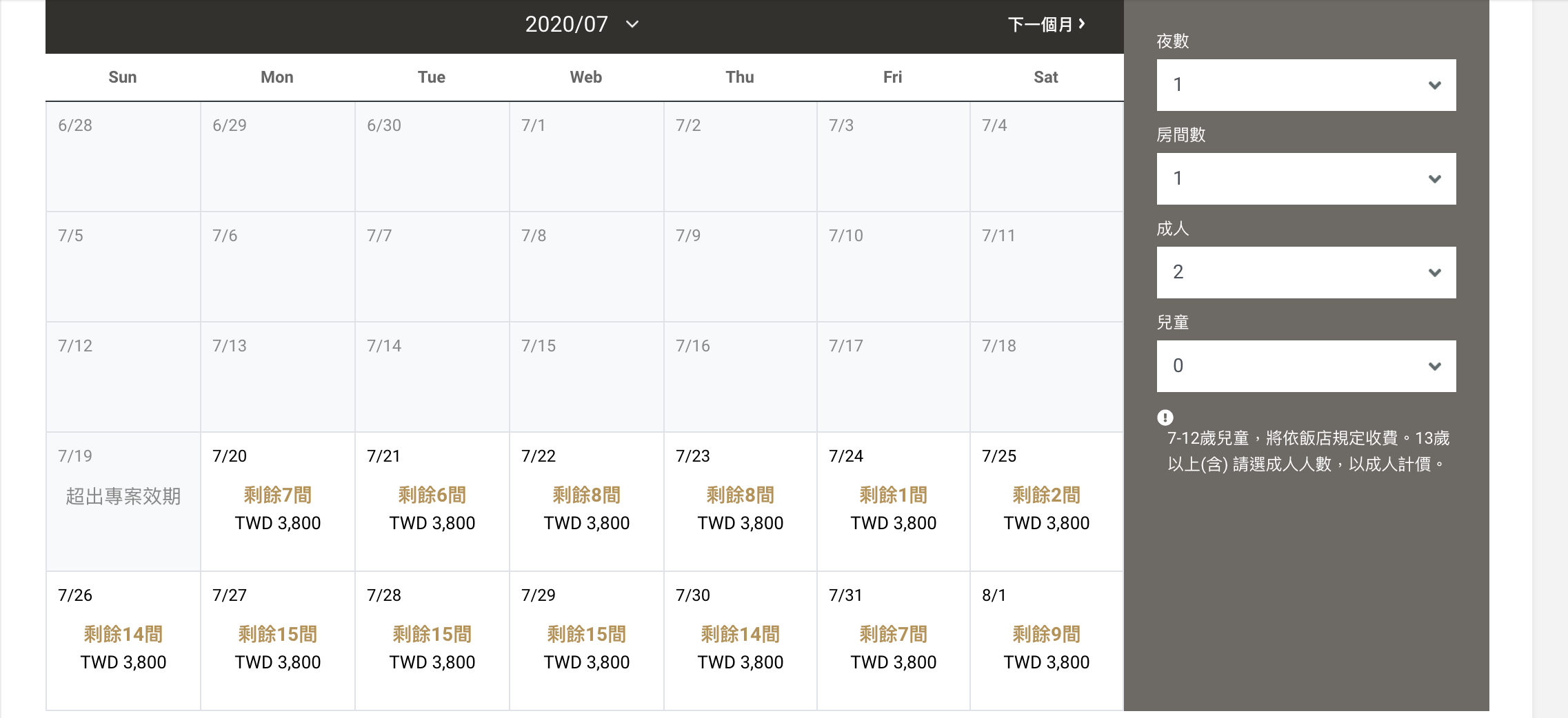
Task: Click the disabled 7/19 超出專案效期 cell
Action: click(x=123, y=502)
